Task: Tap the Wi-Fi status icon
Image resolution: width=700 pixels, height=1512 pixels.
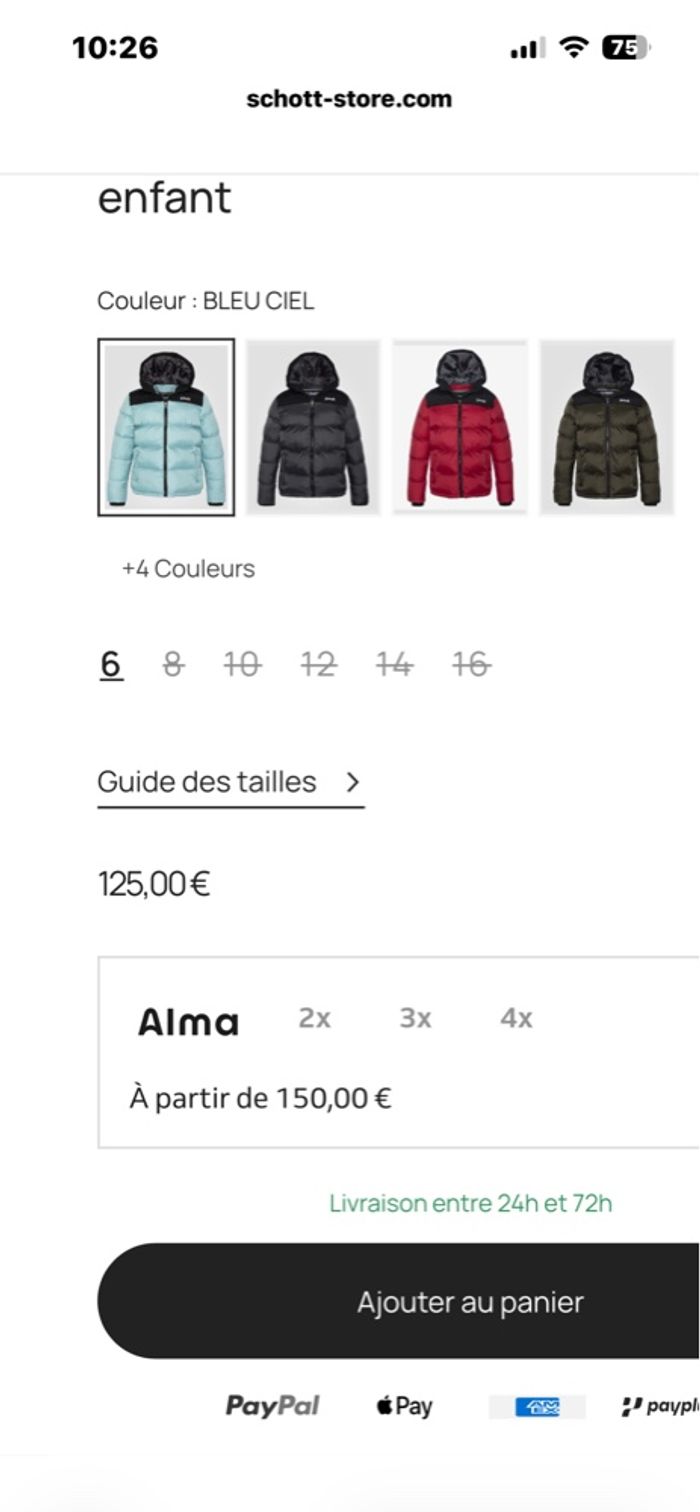Action: [x=574, y=47]
